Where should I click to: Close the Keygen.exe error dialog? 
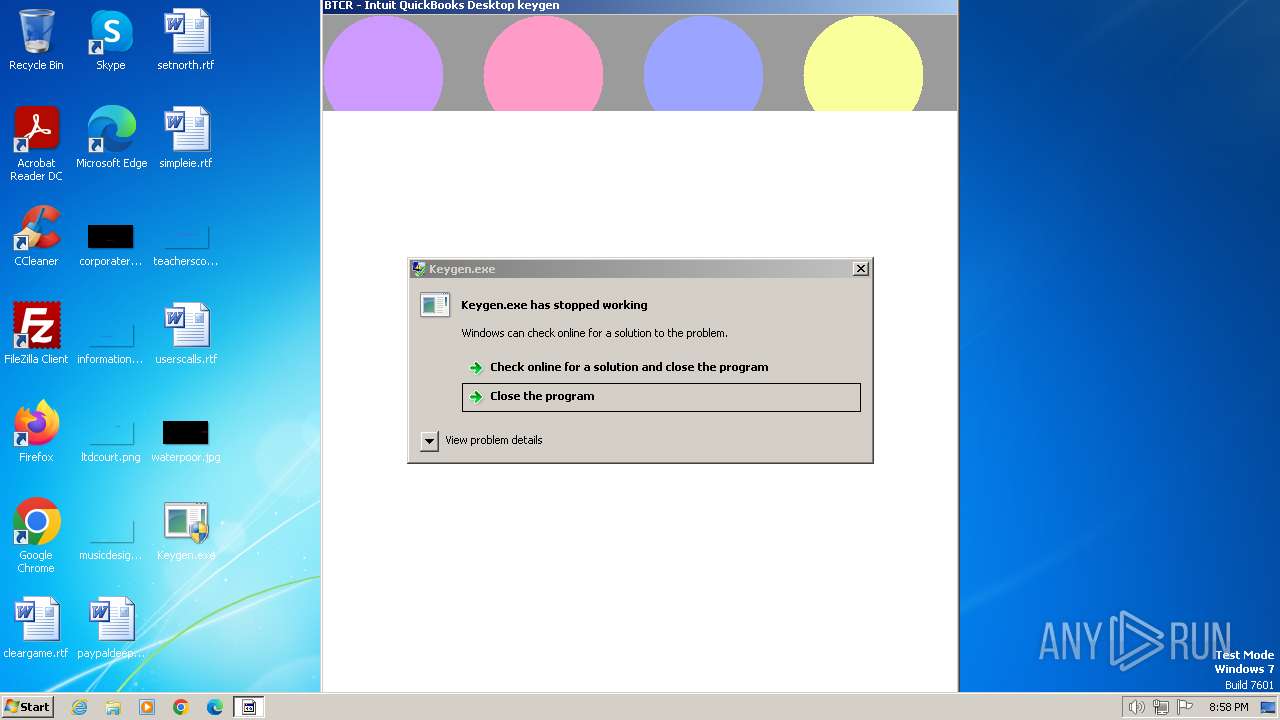click(860, 269)
